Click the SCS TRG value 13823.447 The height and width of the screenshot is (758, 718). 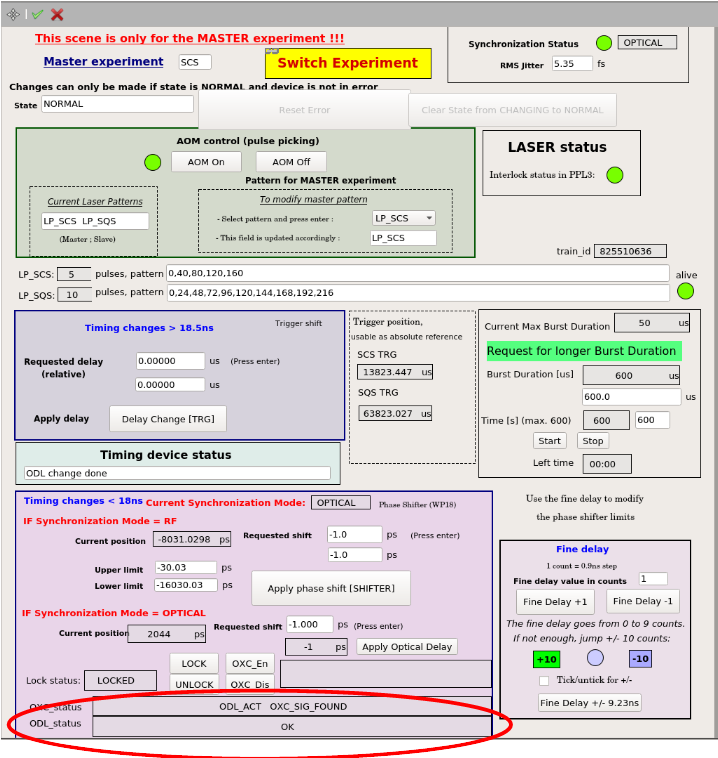point(395,372)
